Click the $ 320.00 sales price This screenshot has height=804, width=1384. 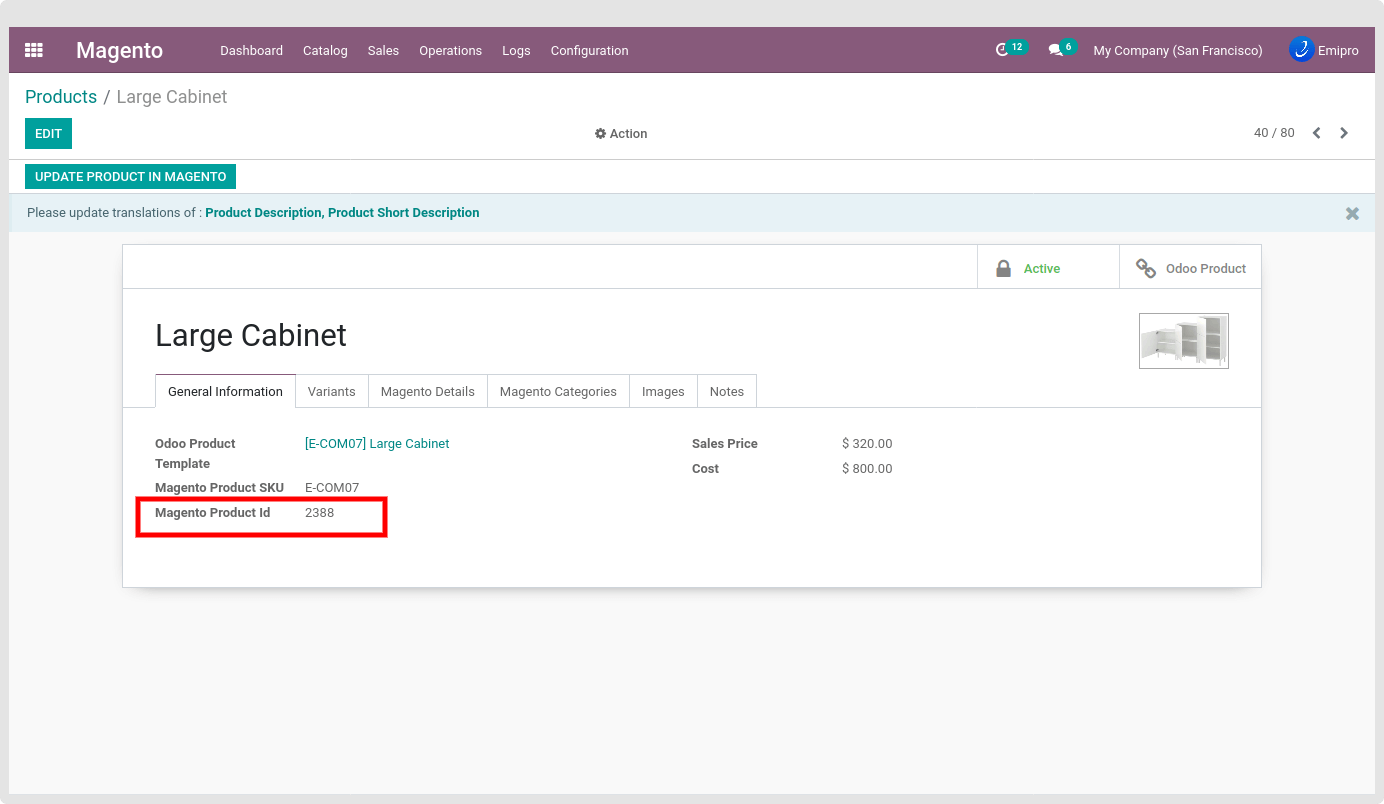(x=867, y=444)
